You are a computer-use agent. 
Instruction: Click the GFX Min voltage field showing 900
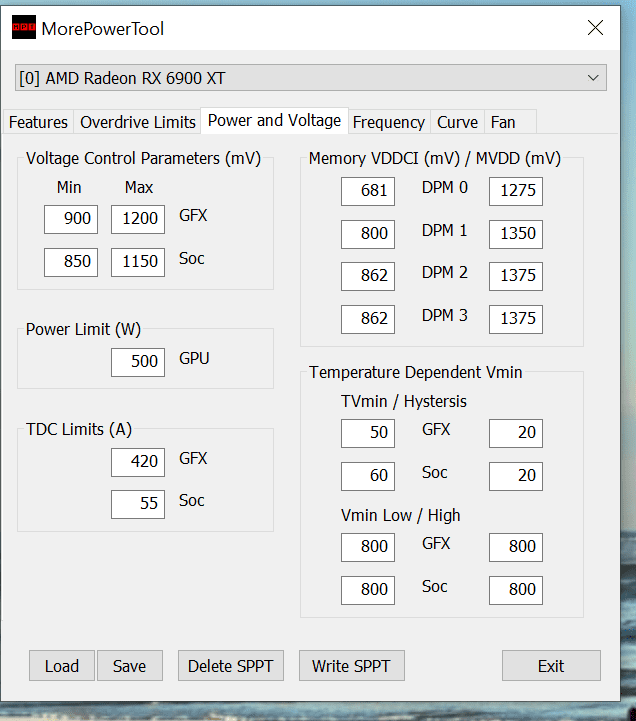point(71,219)
